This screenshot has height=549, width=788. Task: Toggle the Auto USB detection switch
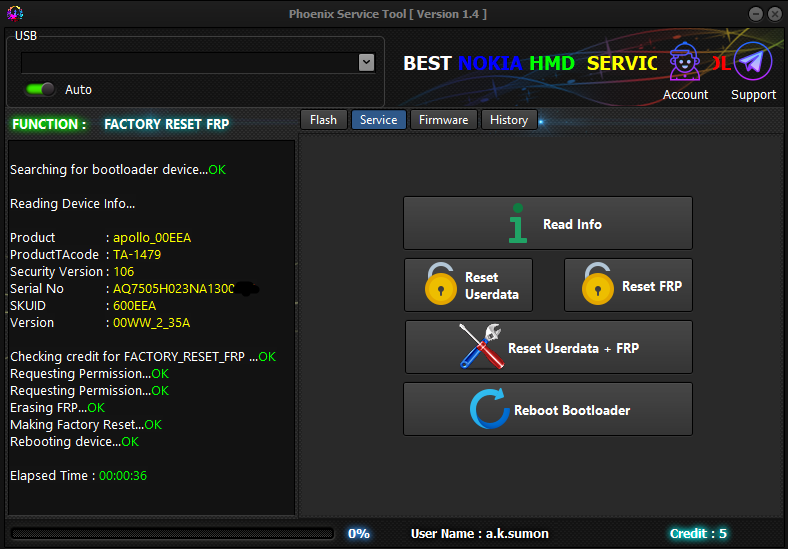(40, 89)
